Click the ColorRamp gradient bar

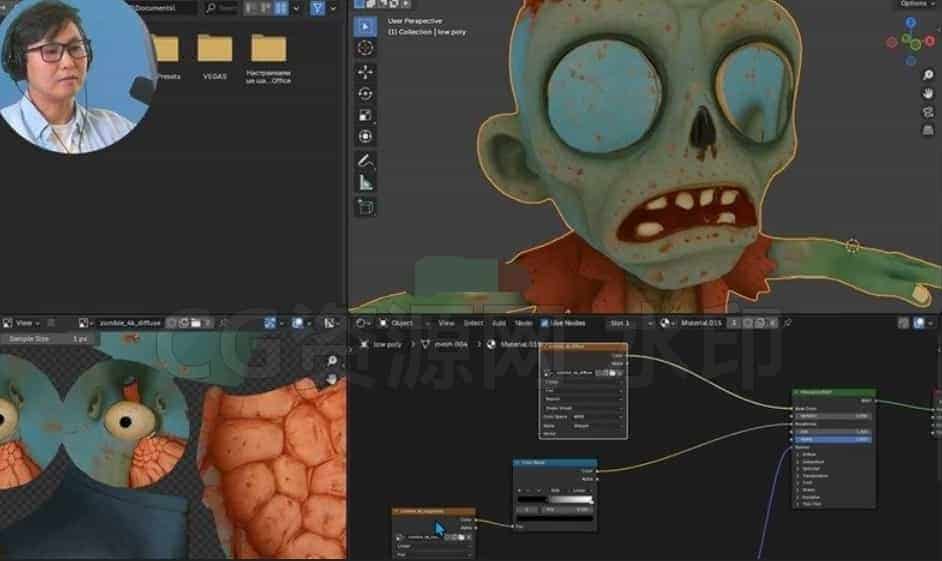tap(555, 500)
